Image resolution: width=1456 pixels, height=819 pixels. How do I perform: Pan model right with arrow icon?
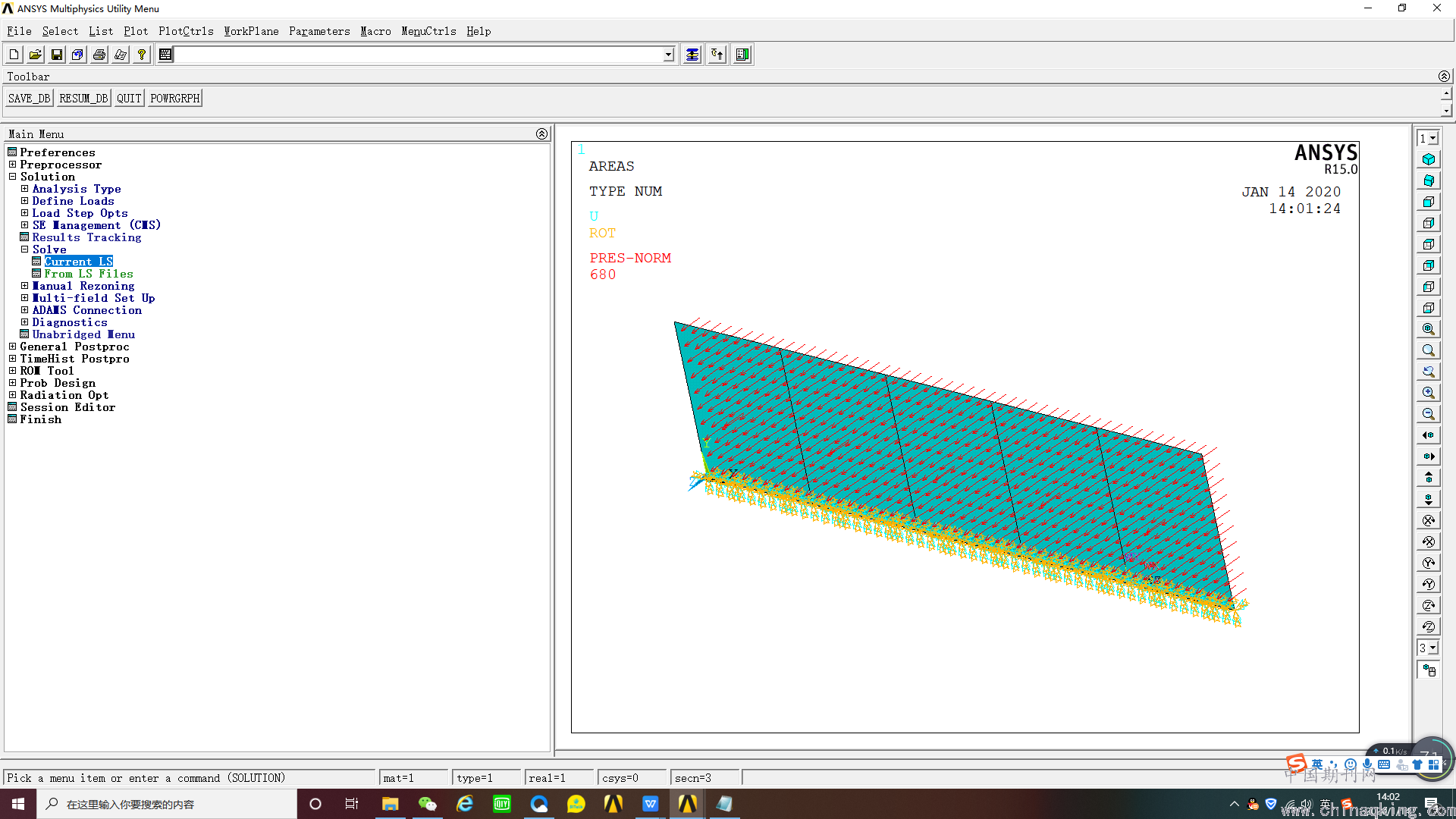point(1429,457)
